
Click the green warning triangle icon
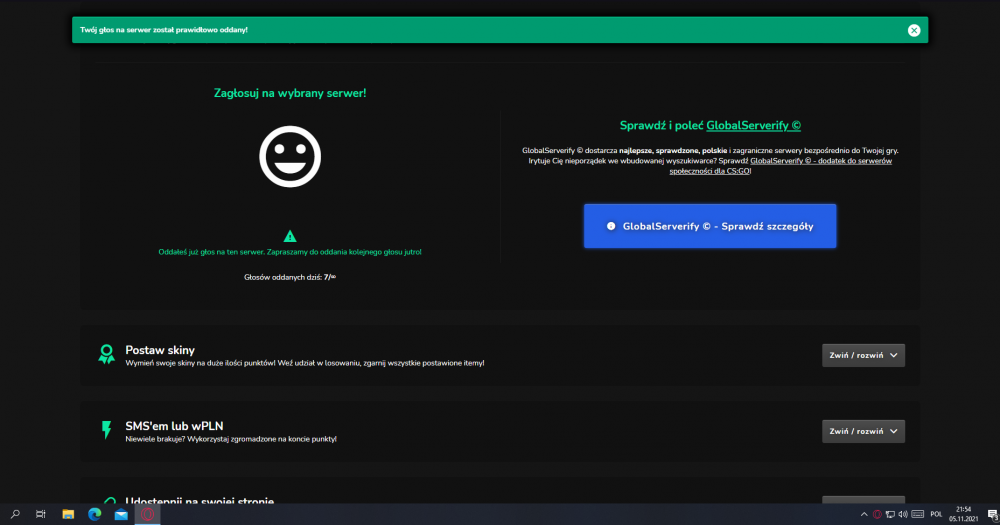coord(290,236)
